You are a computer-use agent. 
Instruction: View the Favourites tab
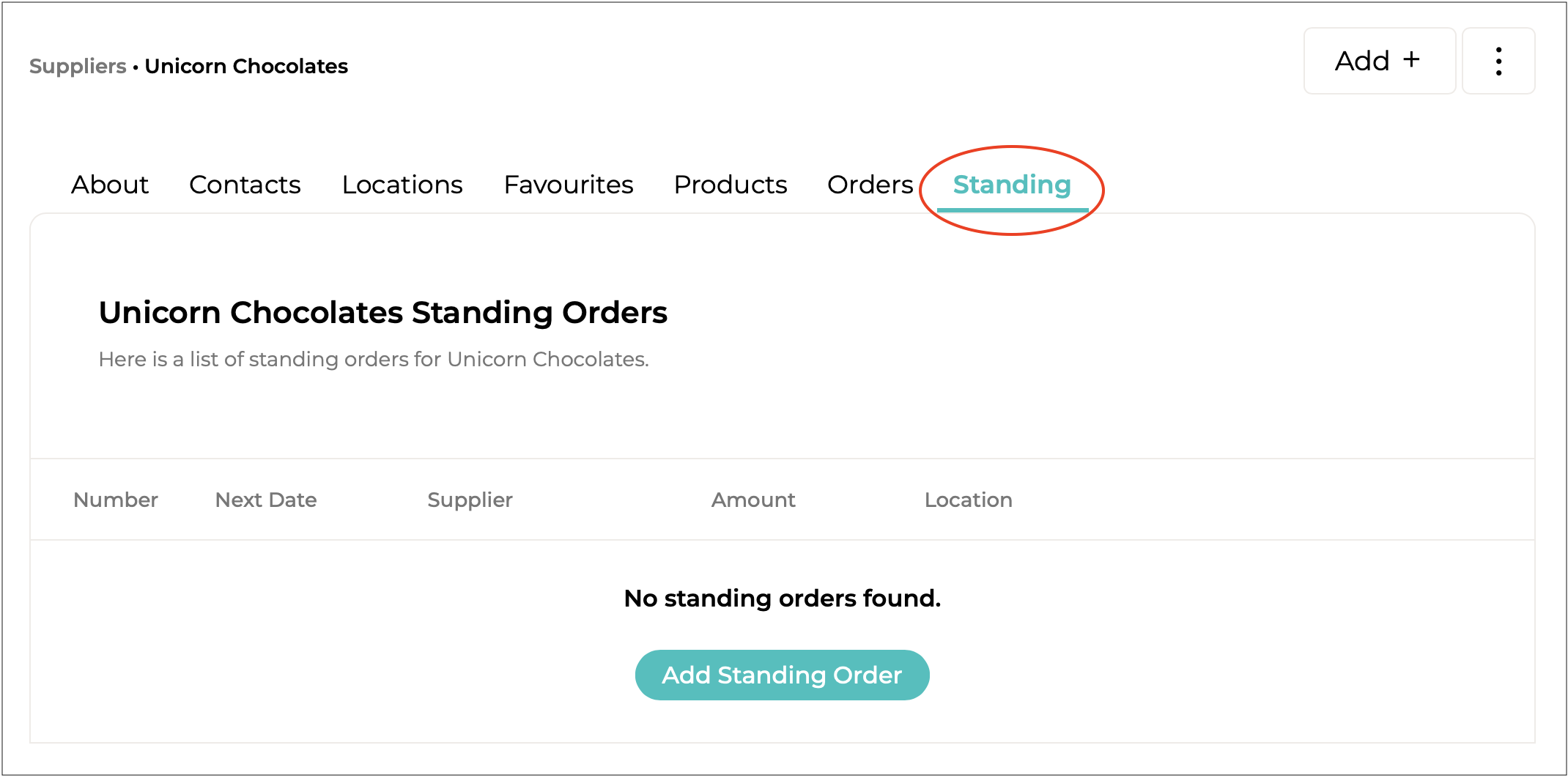(569, 185)
